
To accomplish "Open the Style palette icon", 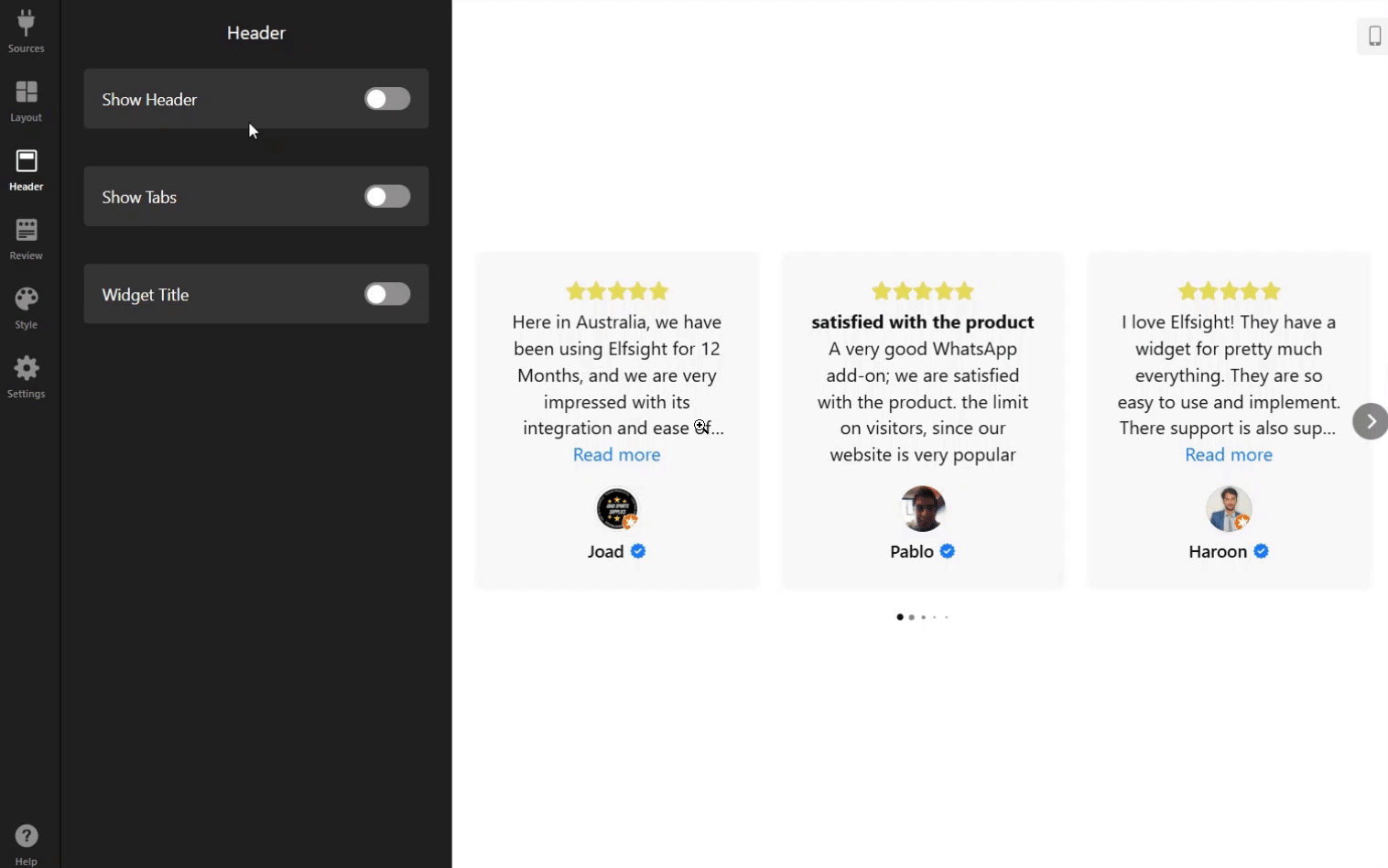I will (x=26, y=300).
